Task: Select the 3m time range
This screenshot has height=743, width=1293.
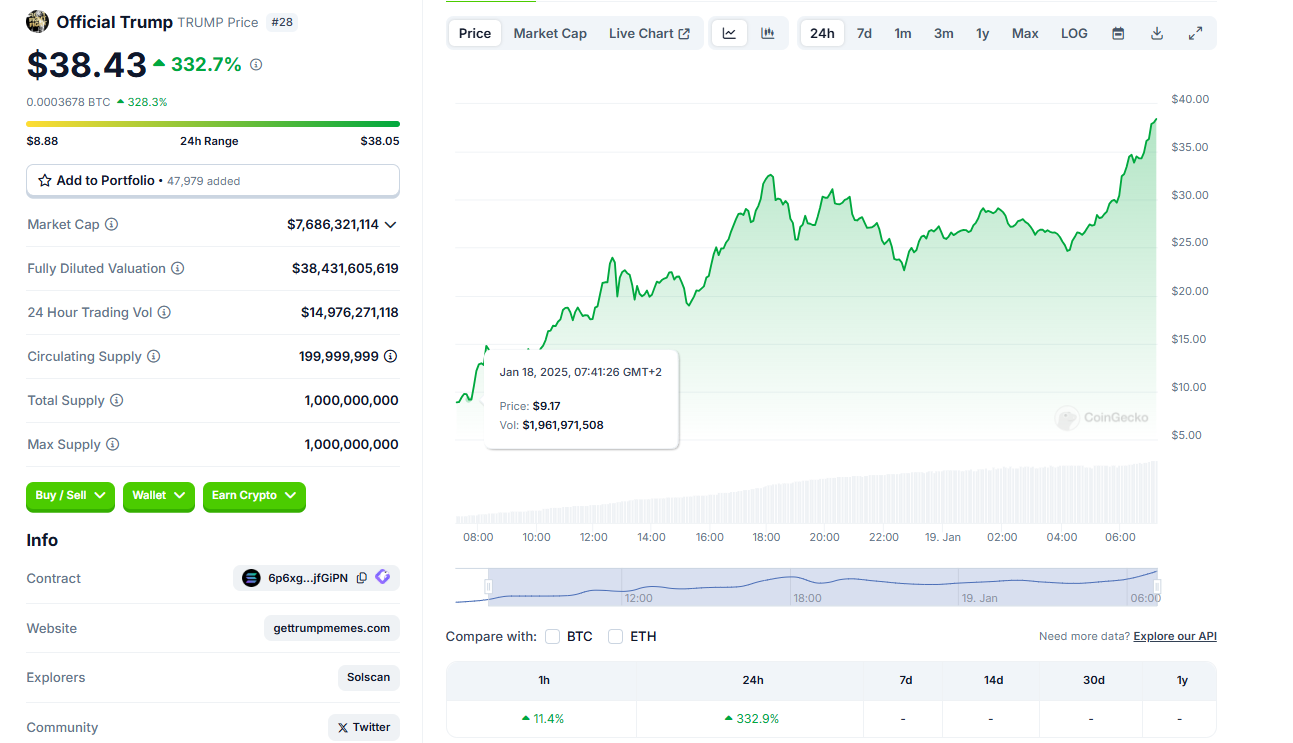Action: 944,33
